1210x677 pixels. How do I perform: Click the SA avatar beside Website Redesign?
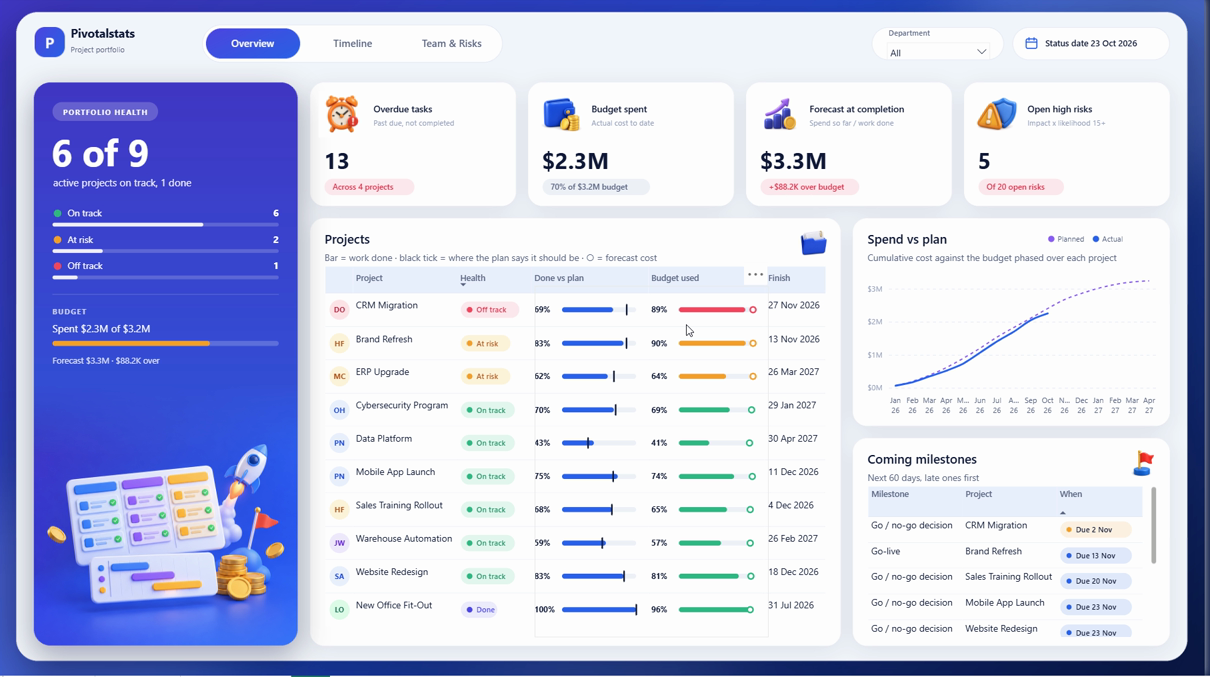pos(339,576)
